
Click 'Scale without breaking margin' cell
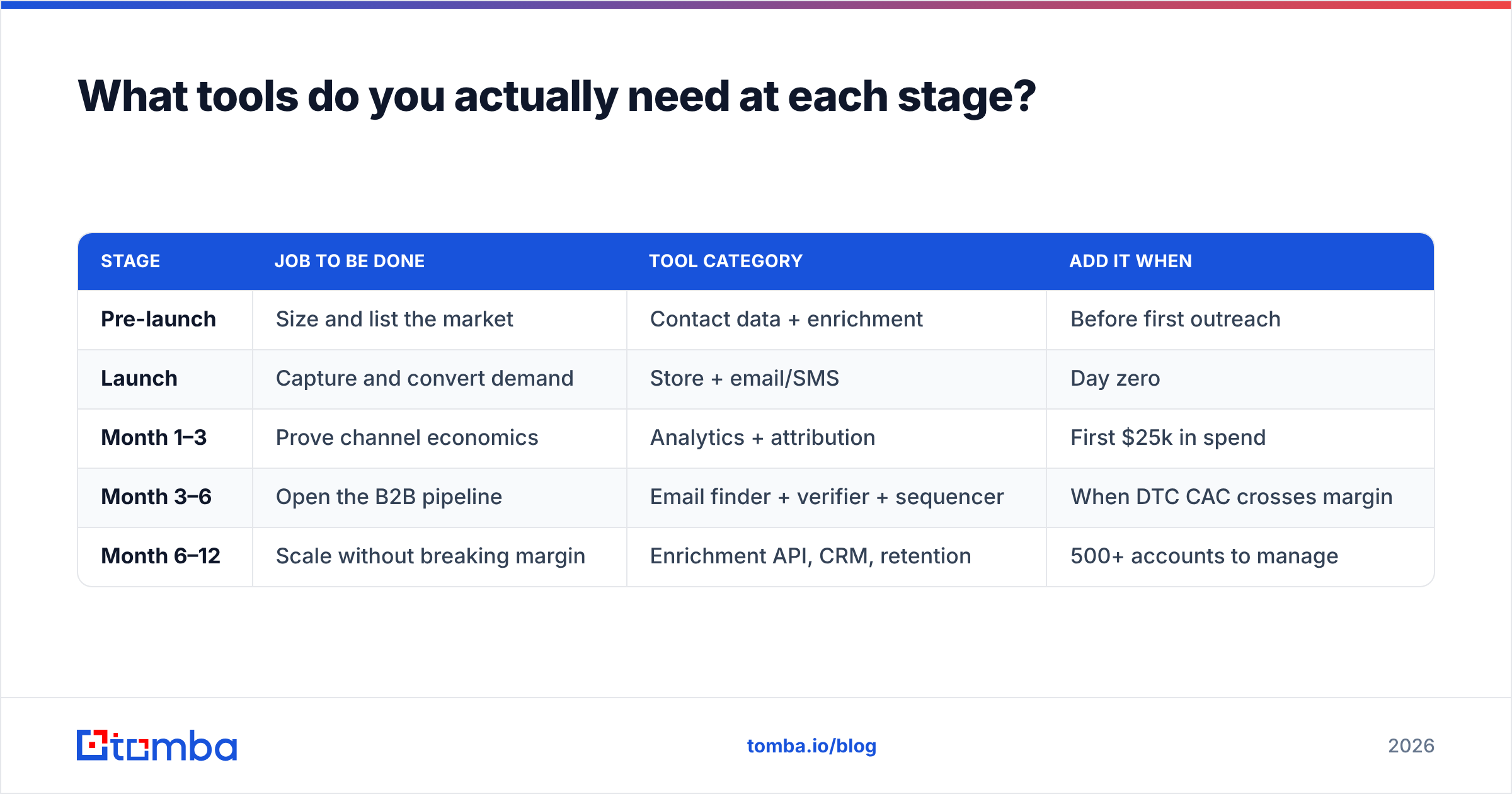point(440,556)
